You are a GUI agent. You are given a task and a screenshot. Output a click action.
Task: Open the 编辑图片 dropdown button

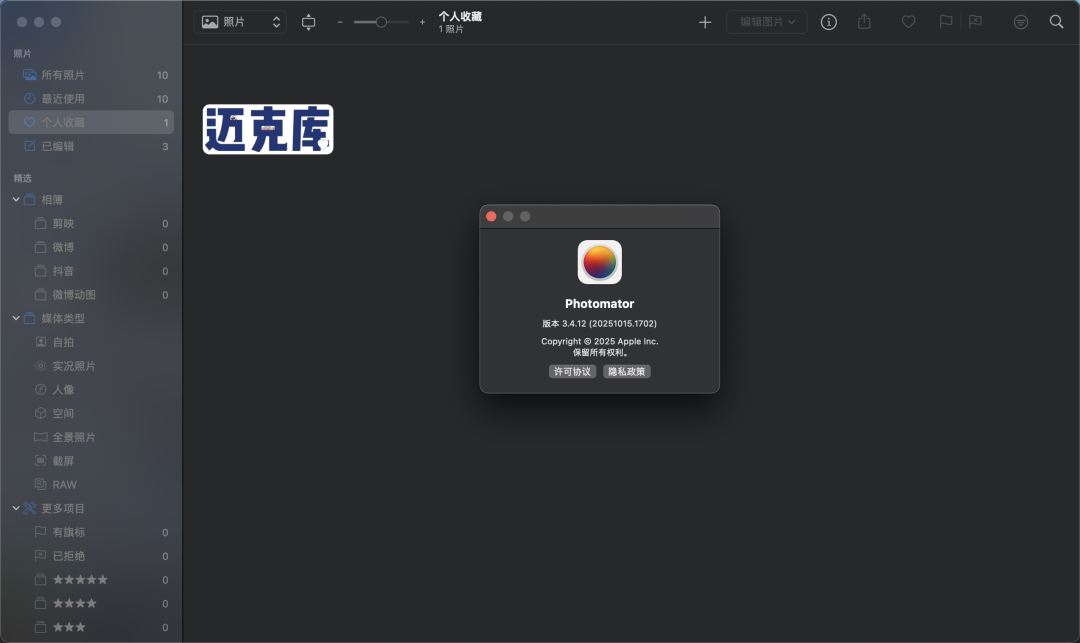767,22
